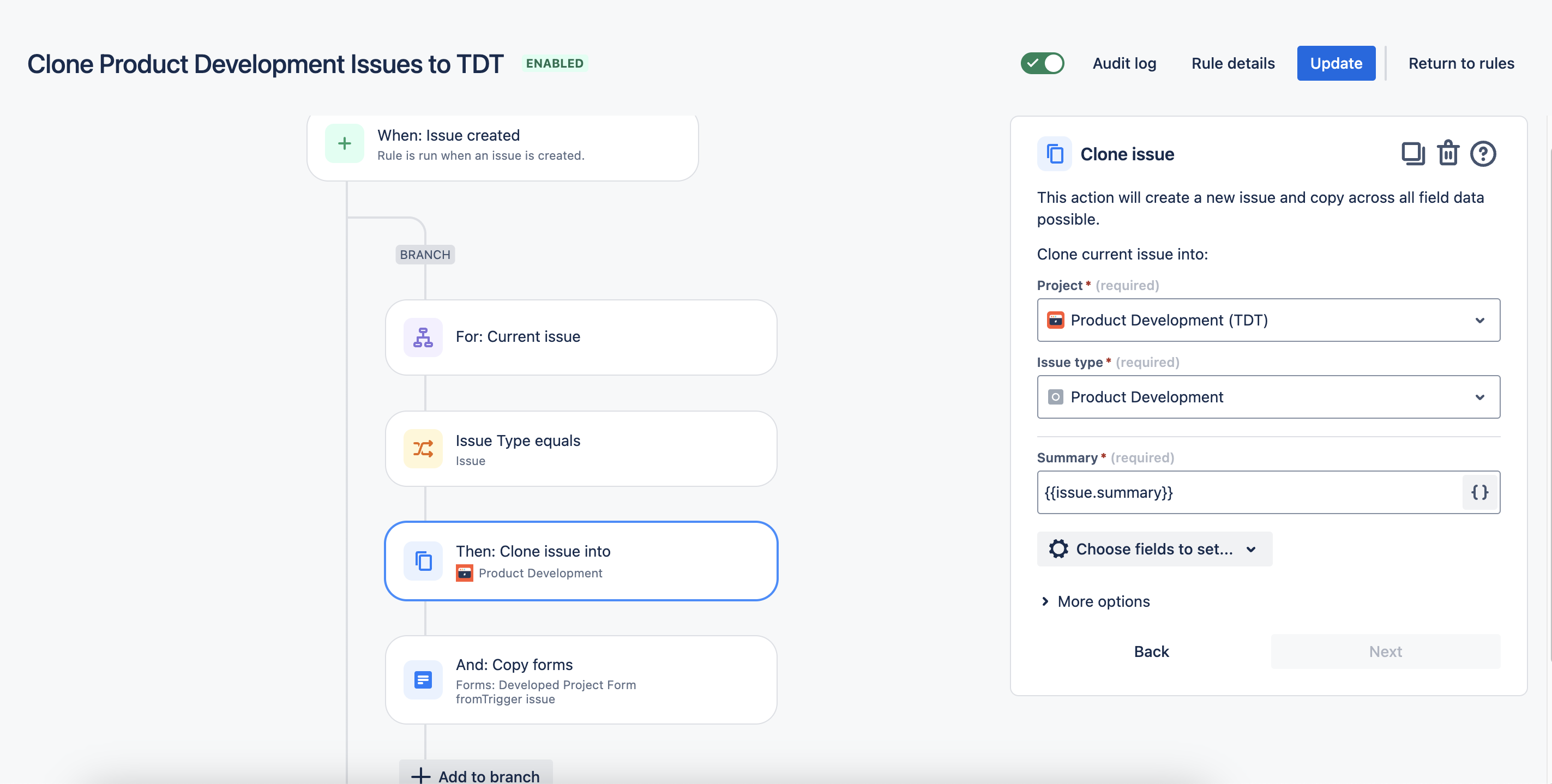Open Rule details

tap(1232, 63)
